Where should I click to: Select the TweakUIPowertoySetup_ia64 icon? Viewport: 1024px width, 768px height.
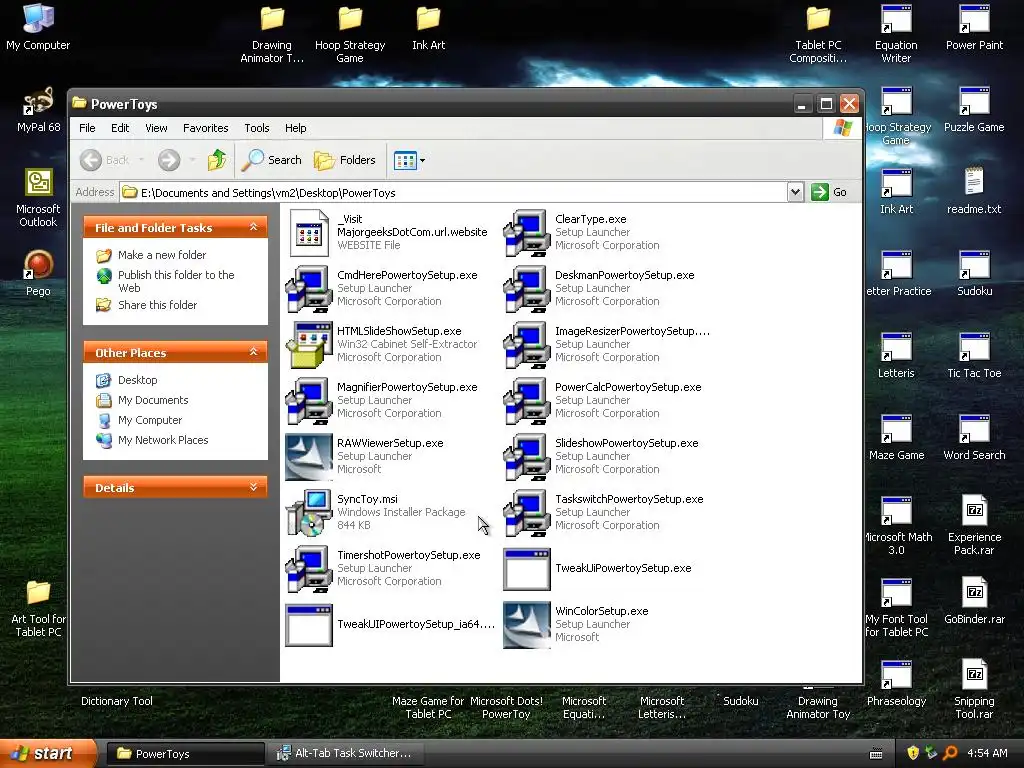(x=309, y=625)
